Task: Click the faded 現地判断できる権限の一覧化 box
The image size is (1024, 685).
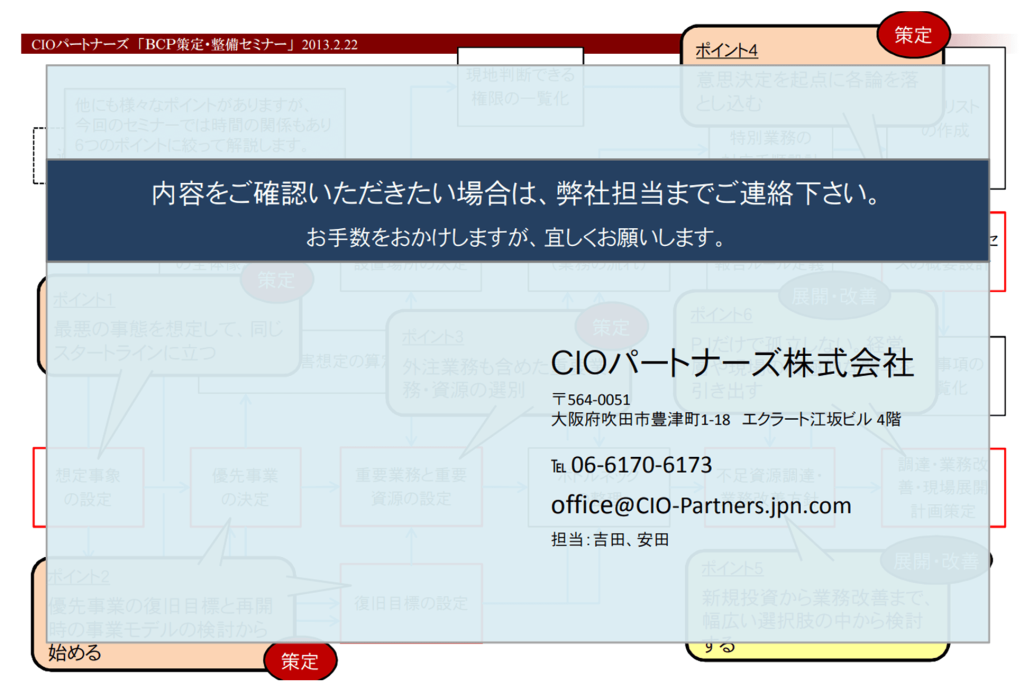Action: (520, 87)
